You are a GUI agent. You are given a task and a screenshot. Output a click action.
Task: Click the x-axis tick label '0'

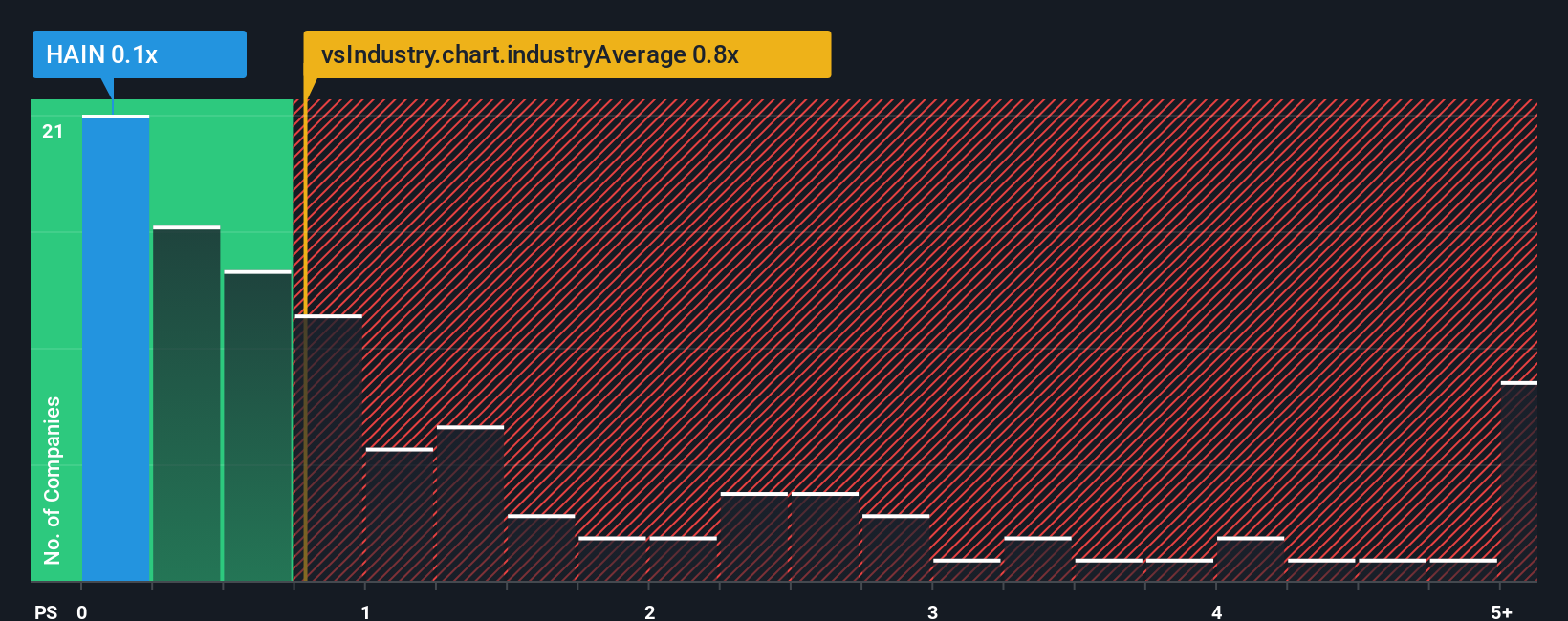82,612
